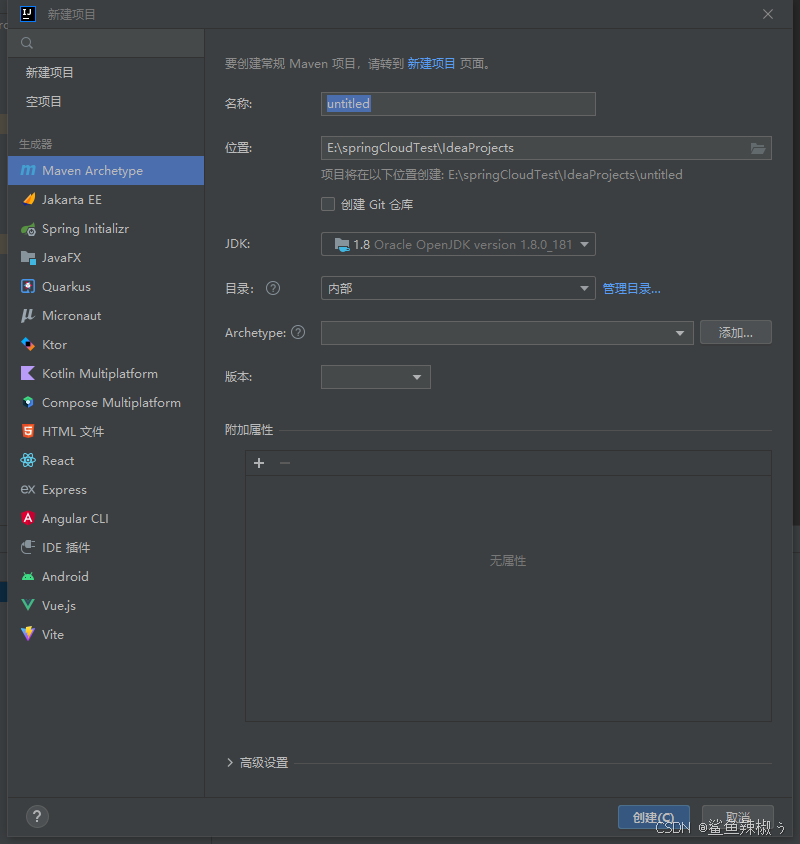This screenshot has width=800, height=844.
Task: Select the Kotlin Multiplatform icon
Action: coord(28,374)
